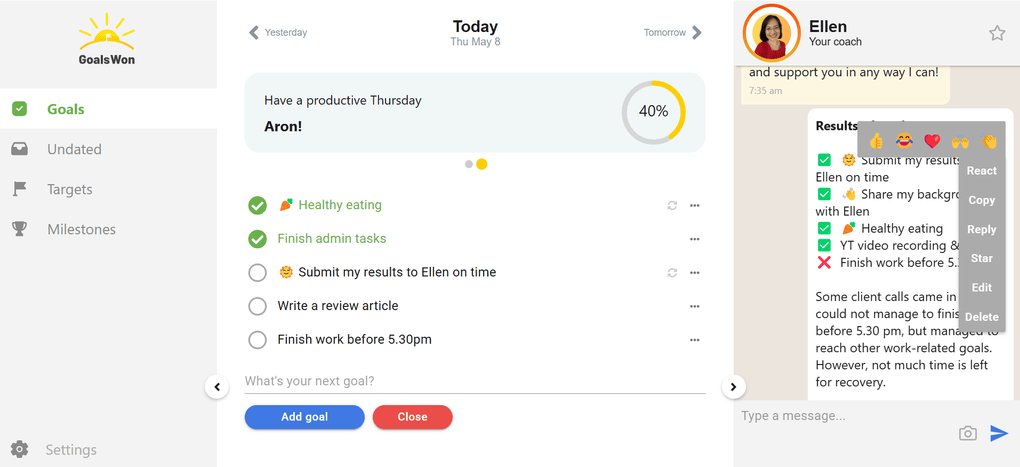Viewport: 1020px width, 467px height.
Task: React with the thumbs up emoji
Action: click(x=876, y=141)
